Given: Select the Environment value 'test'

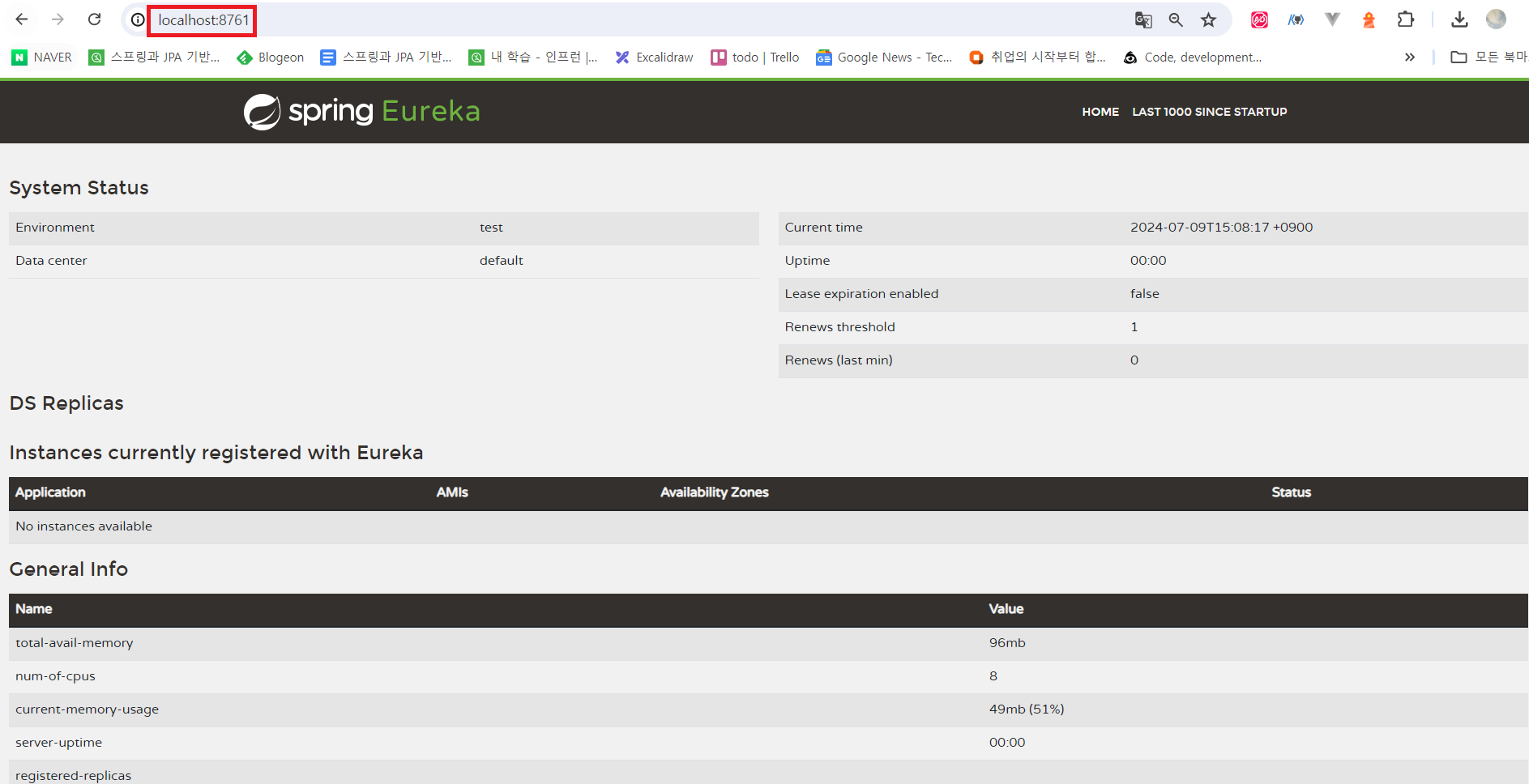Looking at the screenshot, I should [491, 228].
